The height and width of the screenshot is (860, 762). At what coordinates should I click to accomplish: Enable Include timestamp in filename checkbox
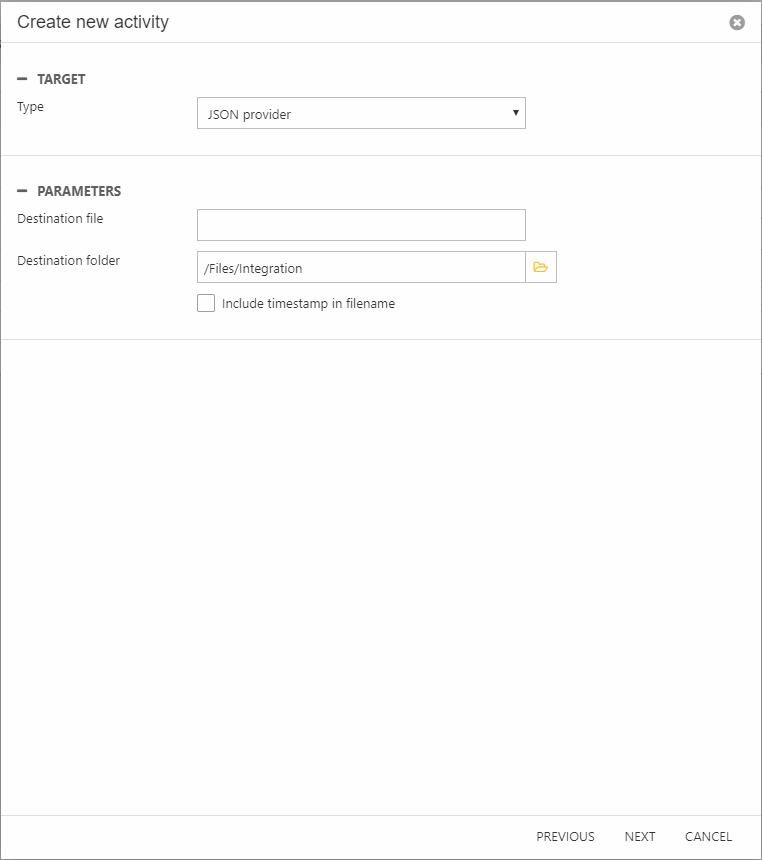click(206, 303)
